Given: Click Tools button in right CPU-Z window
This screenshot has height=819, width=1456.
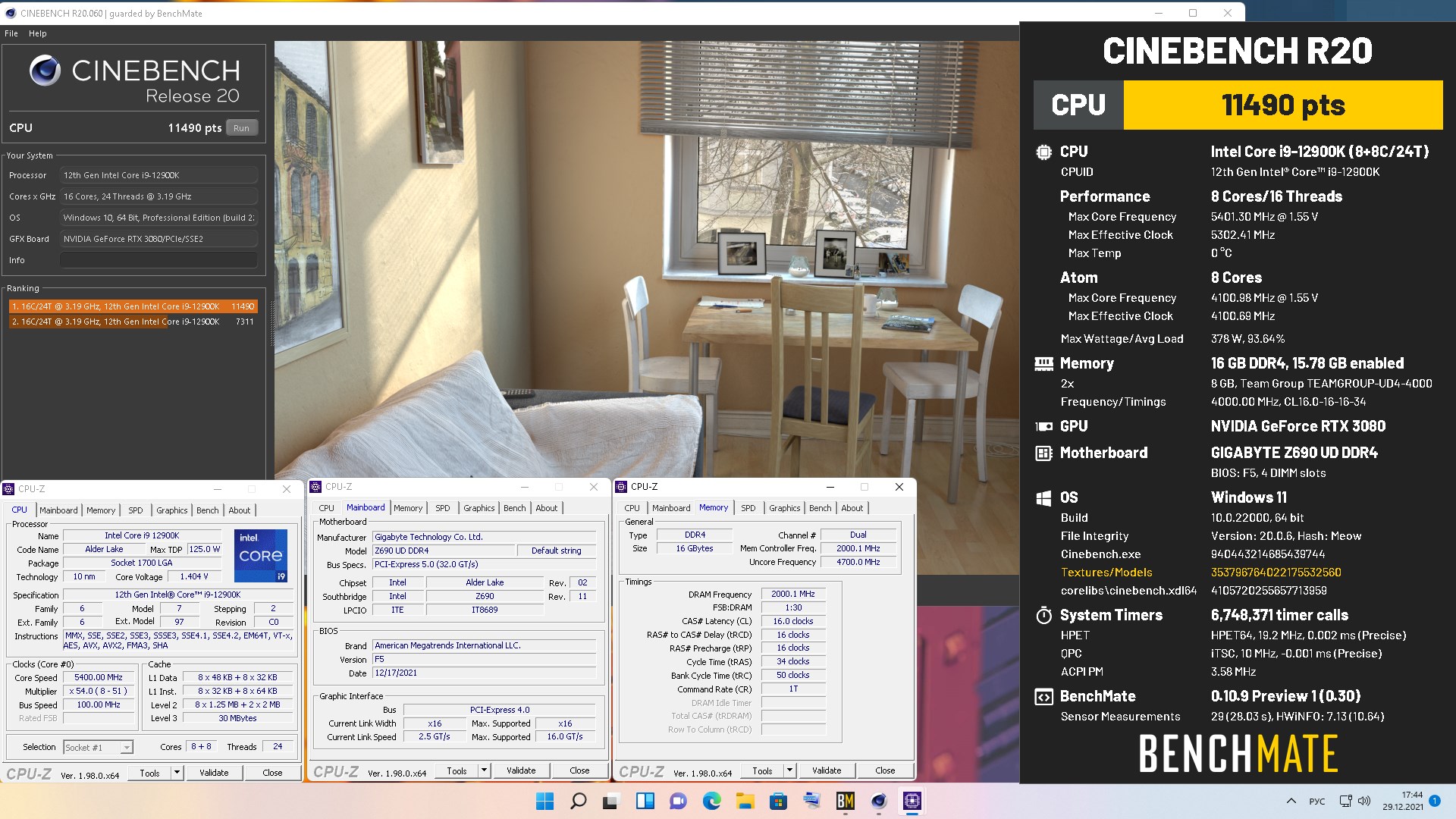Looking at the screenshot, I should (762, 770).
